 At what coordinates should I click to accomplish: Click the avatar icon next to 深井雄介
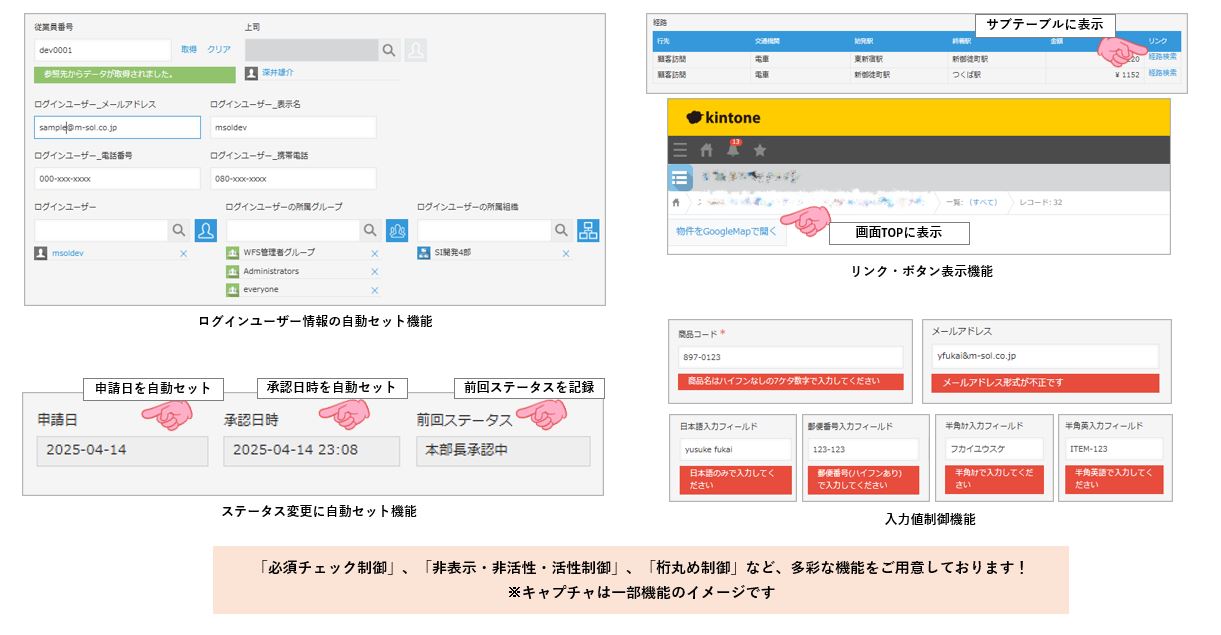coord(251,73)
